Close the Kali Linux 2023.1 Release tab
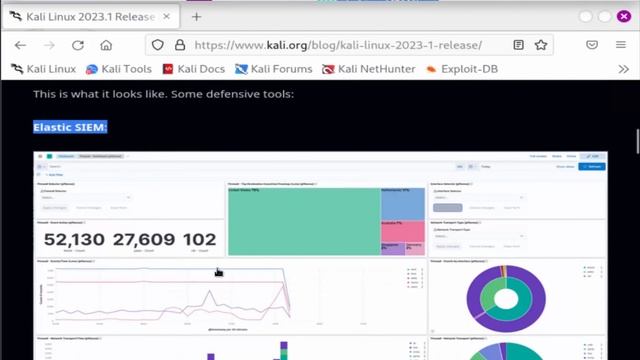This screenshot has width=640, height=360. pyautogui.click(x=167, y=17)
